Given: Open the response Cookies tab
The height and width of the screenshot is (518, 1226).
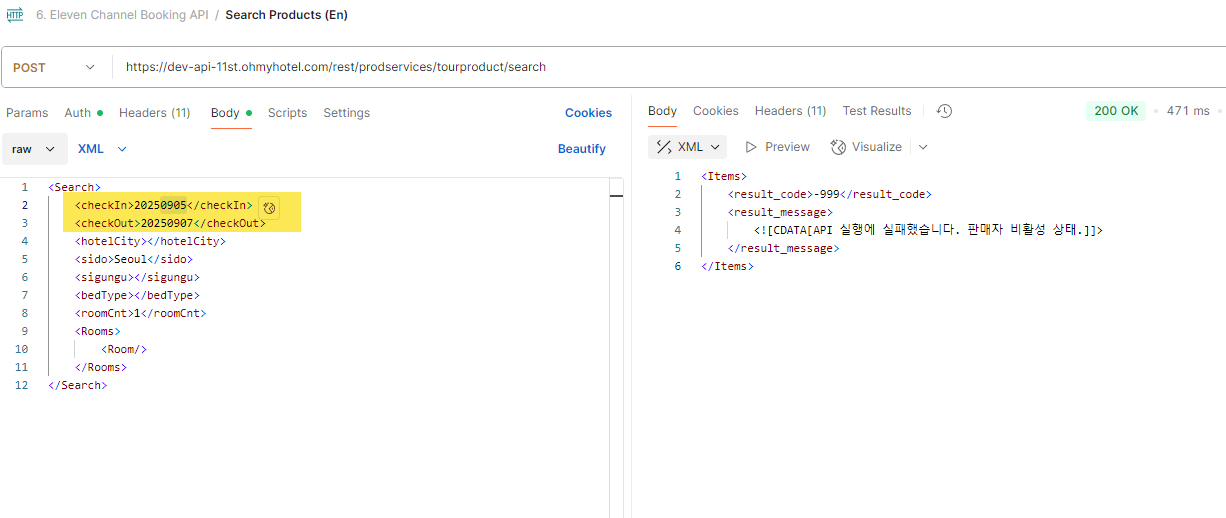Looking at the screenshot, I should [x=715, y=111].
